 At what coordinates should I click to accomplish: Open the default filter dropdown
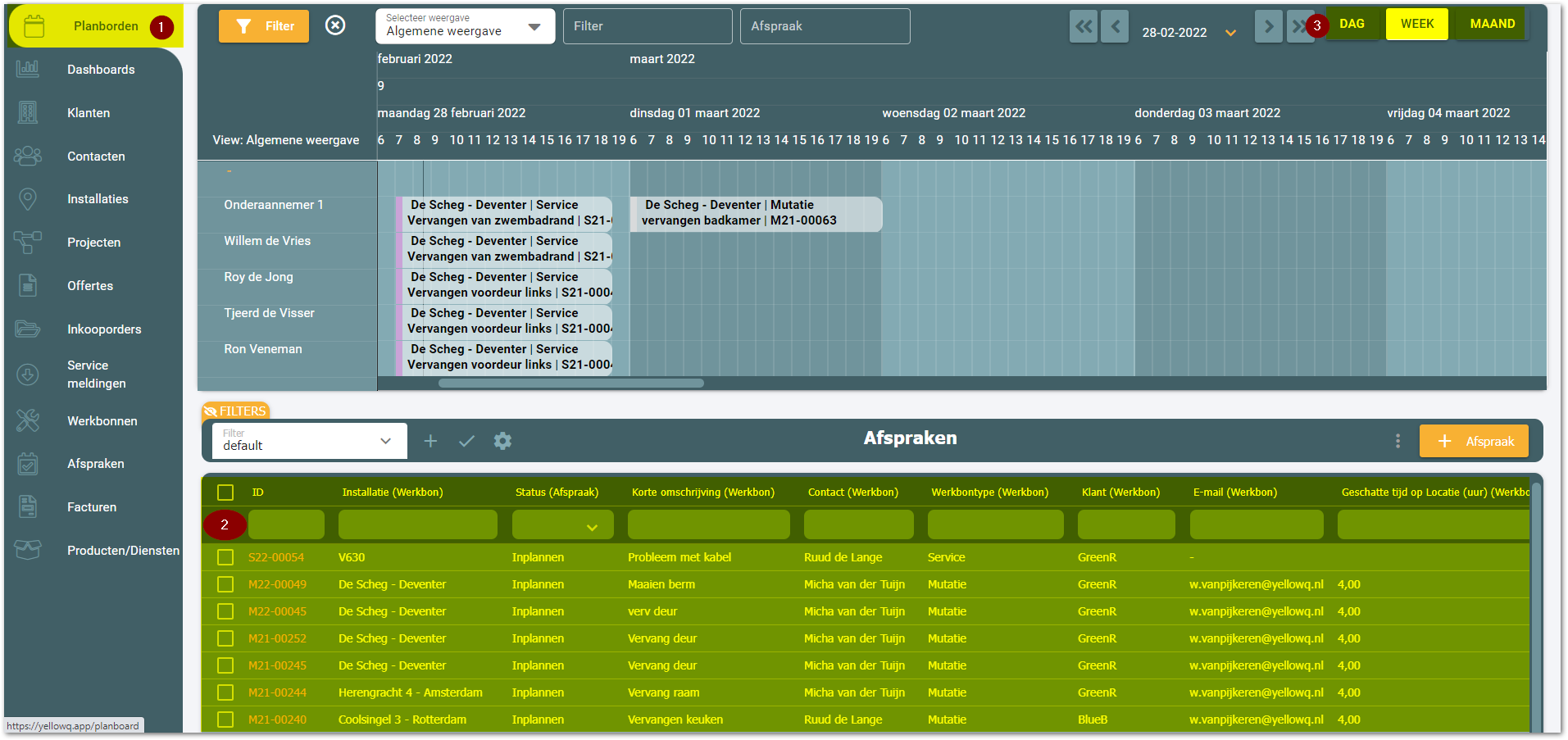point(309,441)
